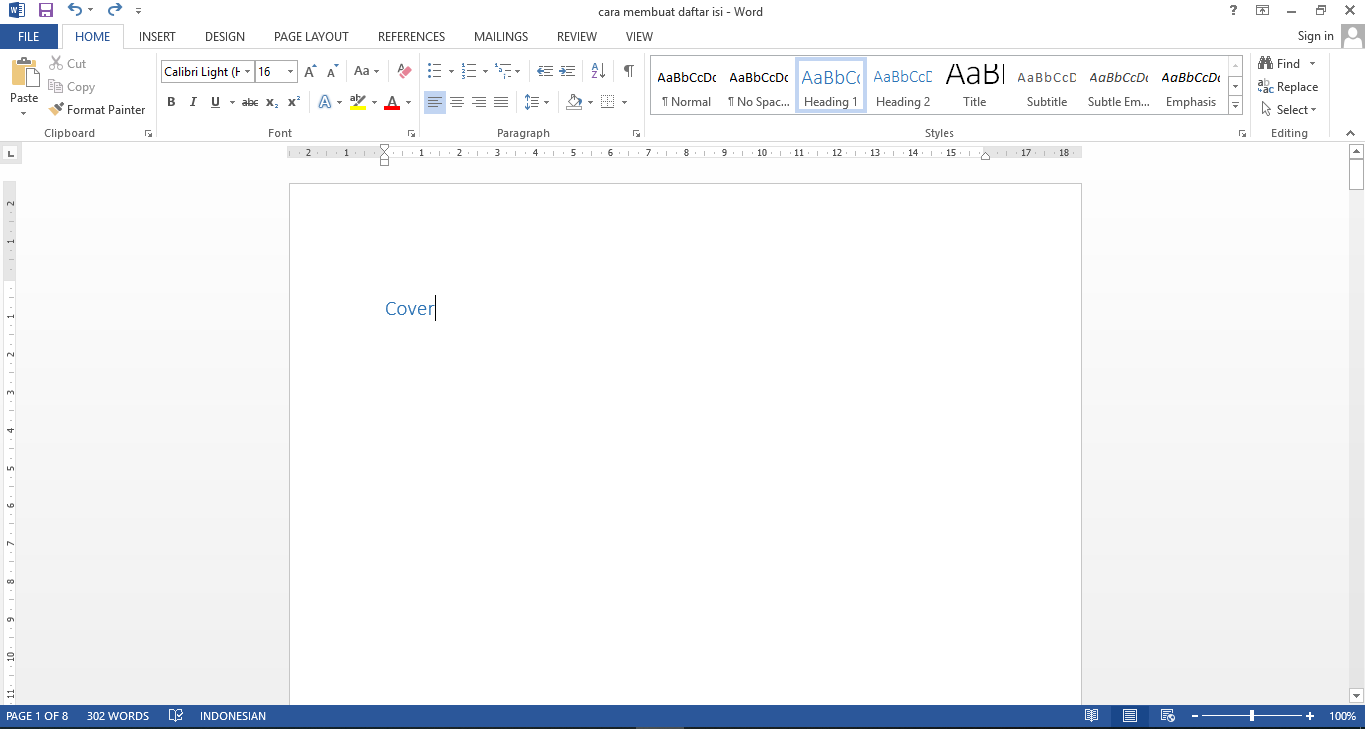Click the vertical scrollbar thumb
This screenshot has width=1365, height=729.
[1356, 174]
